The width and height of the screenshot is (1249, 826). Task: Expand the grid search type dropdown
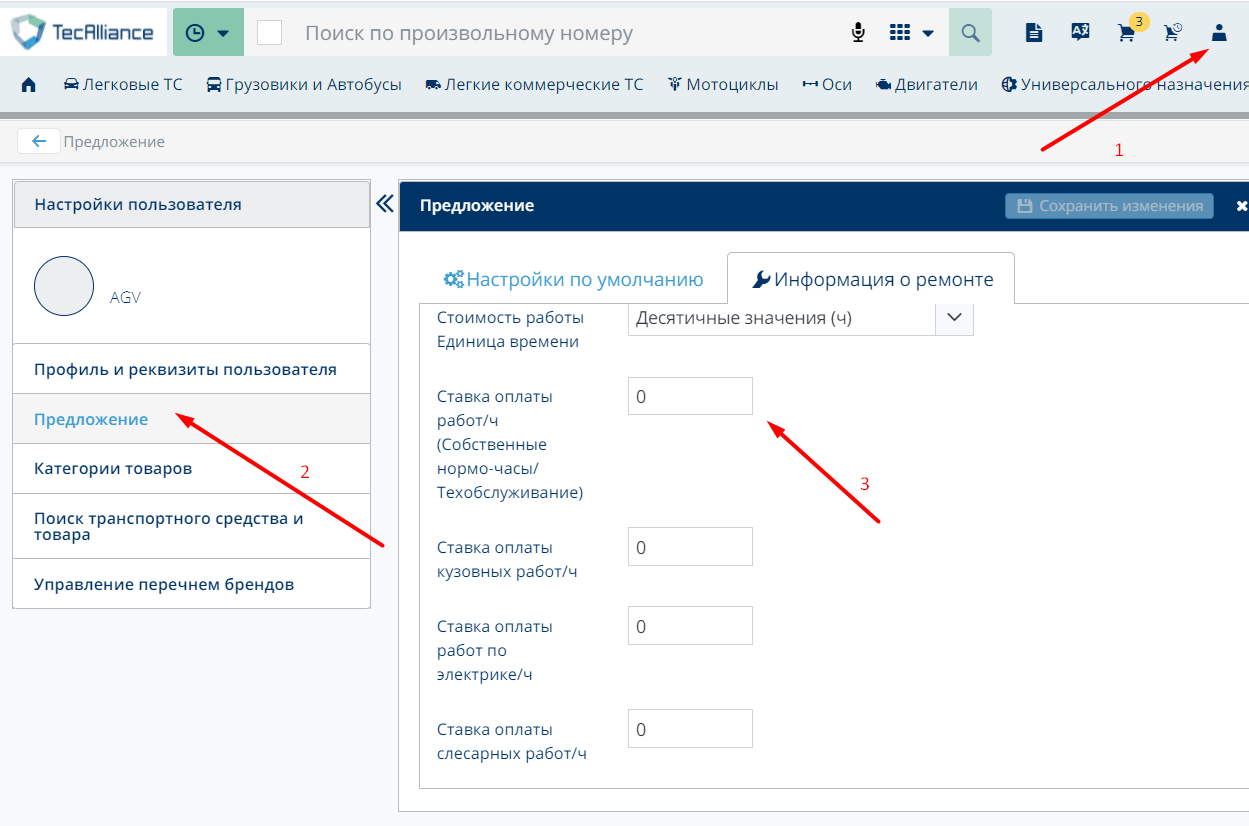[x=911, y=33]
